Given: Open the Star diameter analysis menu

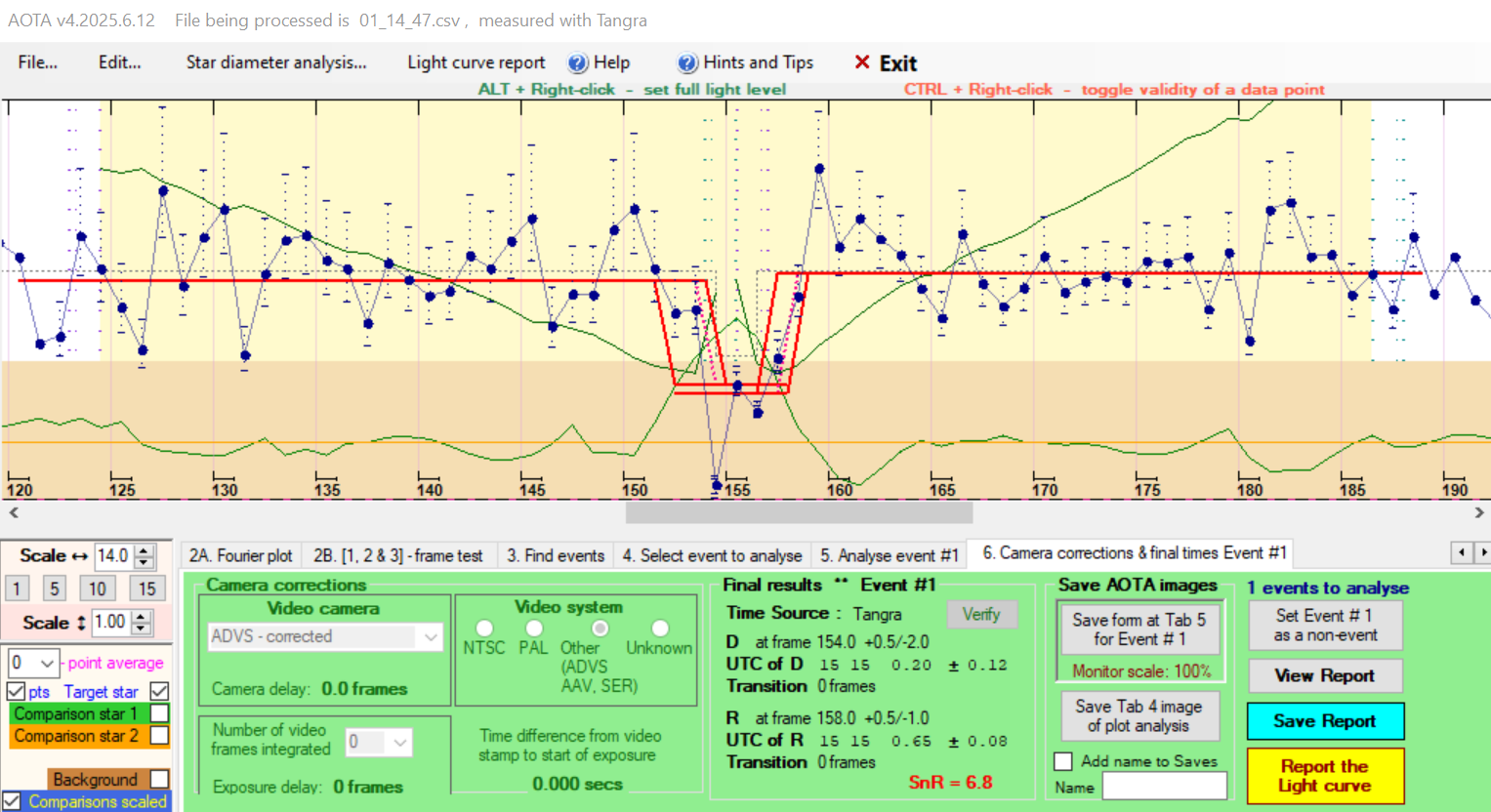Looking at the screenshot, I should [x=276, y=62].
